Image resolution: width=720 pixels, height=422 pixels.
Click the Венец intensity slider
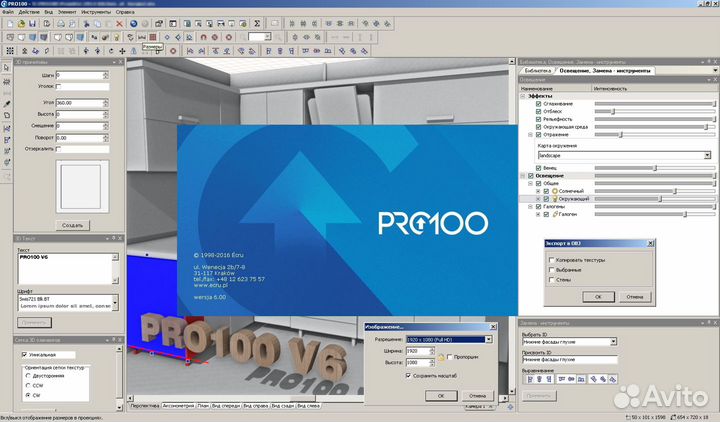[655, 168]
